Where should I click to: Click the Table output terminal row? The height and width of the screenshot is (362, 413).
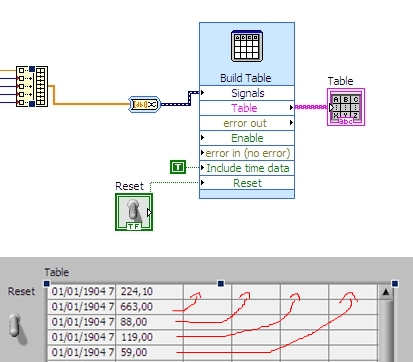pos(247,108)
